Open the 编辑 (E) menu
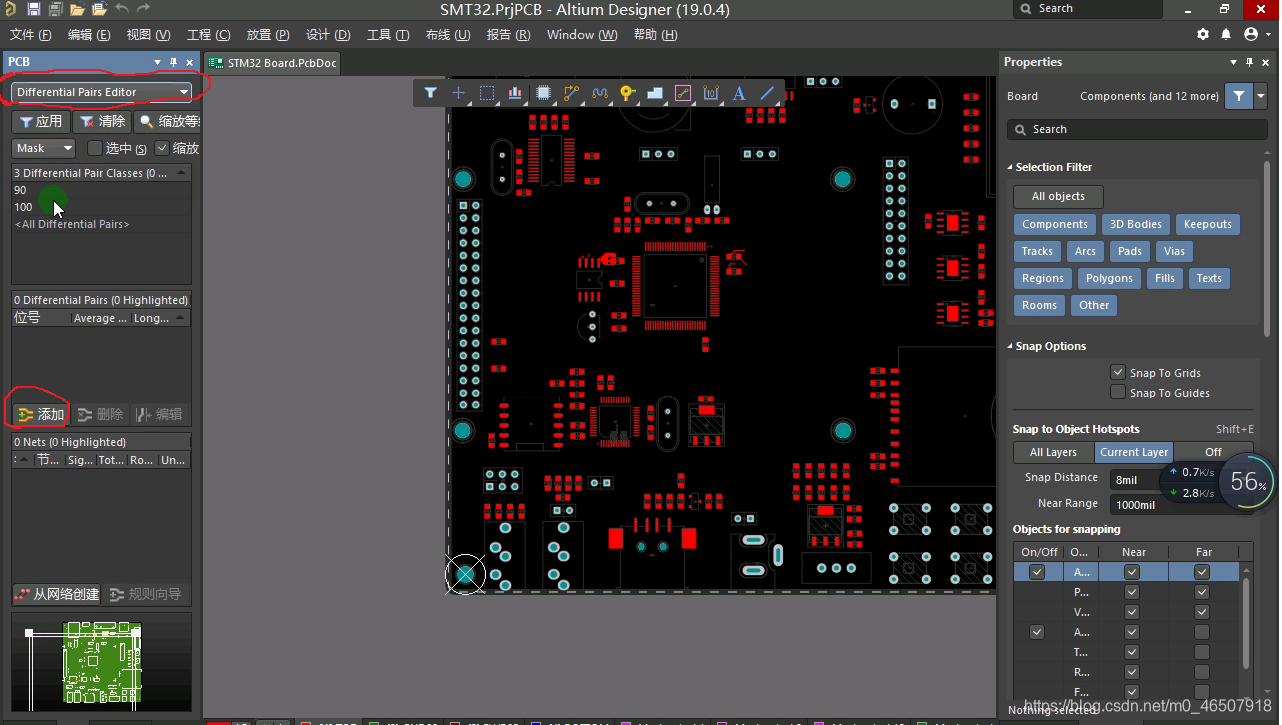This screenshot has width=1282, height=725. pyautogui.click(x=89, y=35)
